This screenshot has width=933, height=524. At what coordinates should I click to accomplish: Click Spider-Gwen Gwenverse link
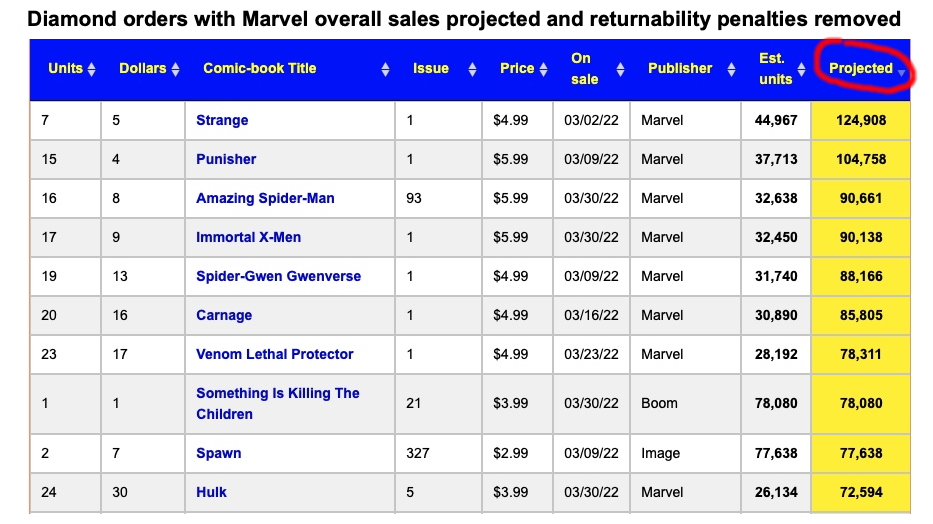tap(278, 276)
